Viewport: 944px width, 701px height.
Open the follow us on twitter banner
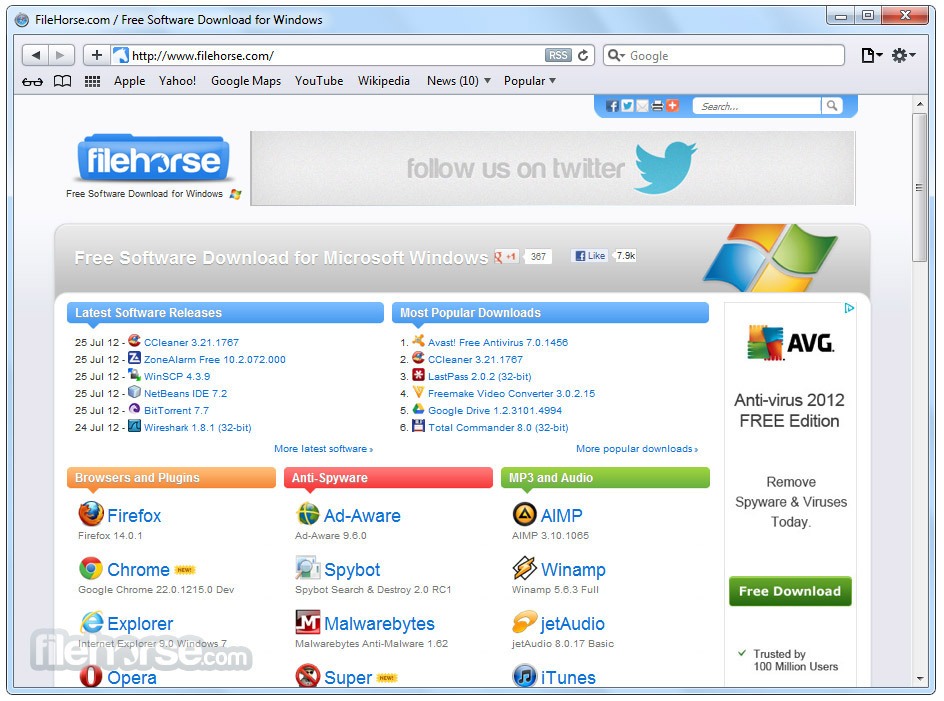click(553, 169)
